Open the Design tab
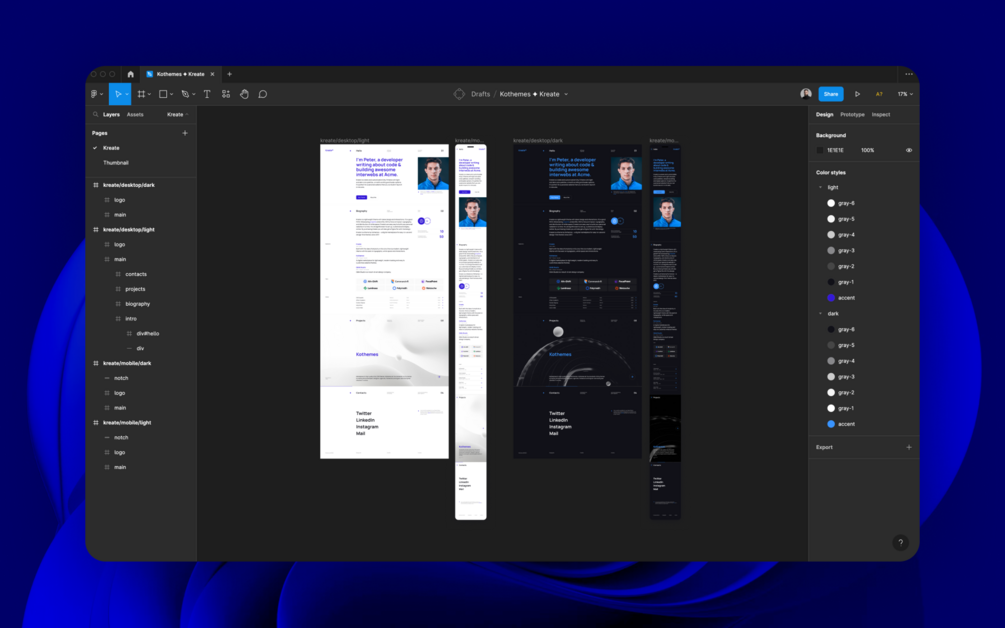Image resolution: width=1005 pixels, height=628 pixels. (824, 115)
